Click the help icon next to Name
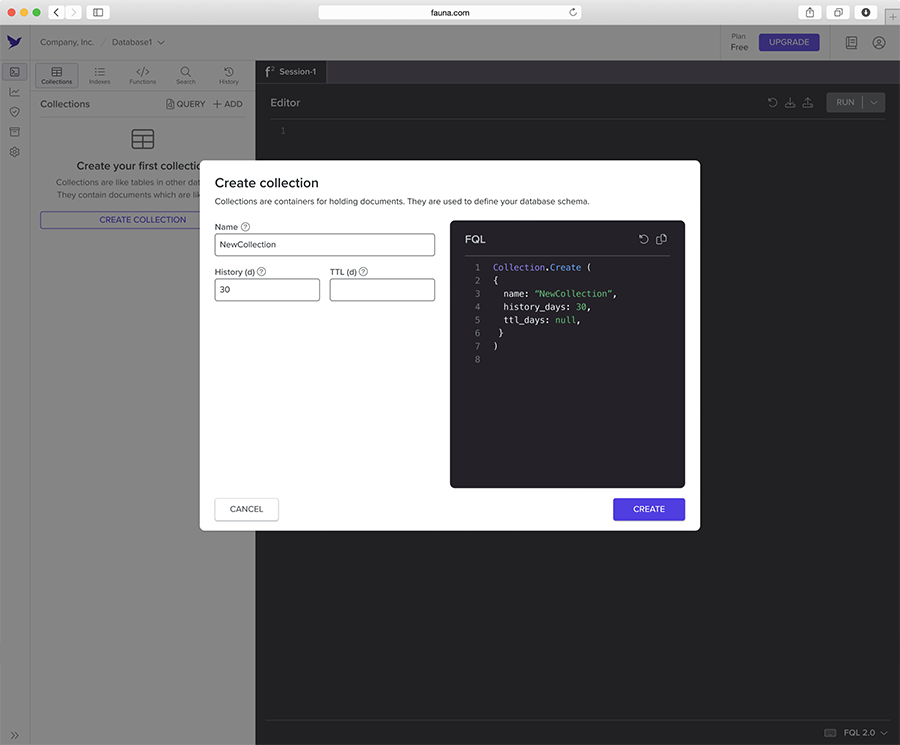 coord(246,227)
